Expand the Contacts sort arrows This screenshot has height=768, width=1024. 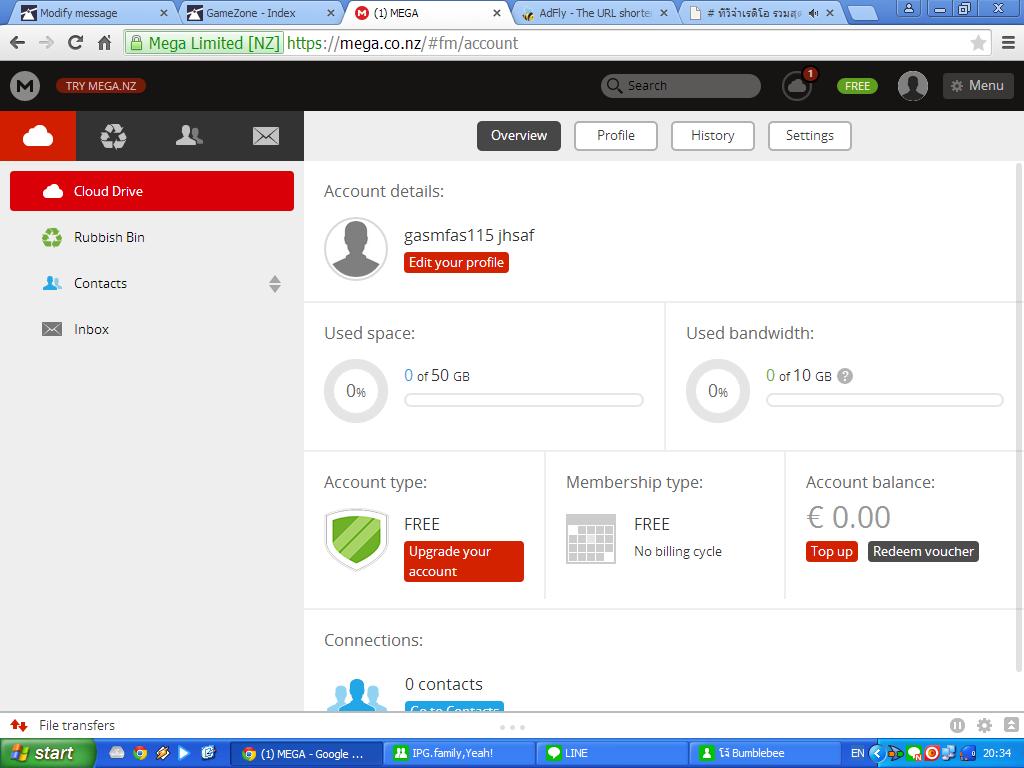[275, 283]
